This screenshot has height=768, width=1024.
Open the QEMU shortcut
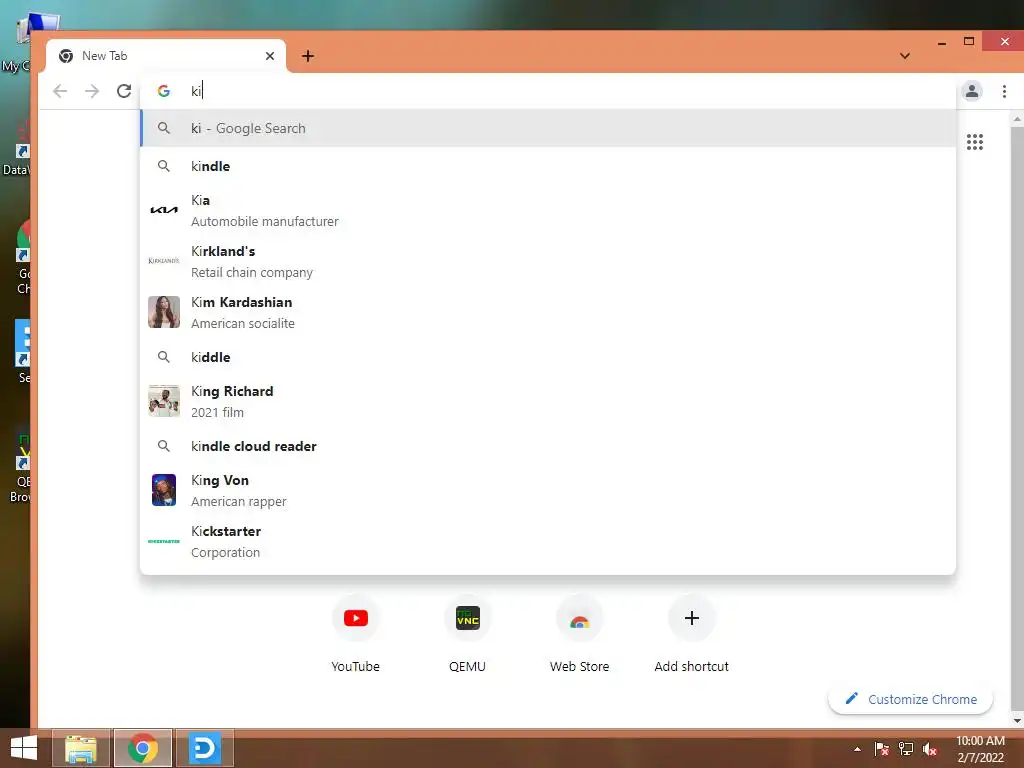pyautogui.click(x=468, y=631)
